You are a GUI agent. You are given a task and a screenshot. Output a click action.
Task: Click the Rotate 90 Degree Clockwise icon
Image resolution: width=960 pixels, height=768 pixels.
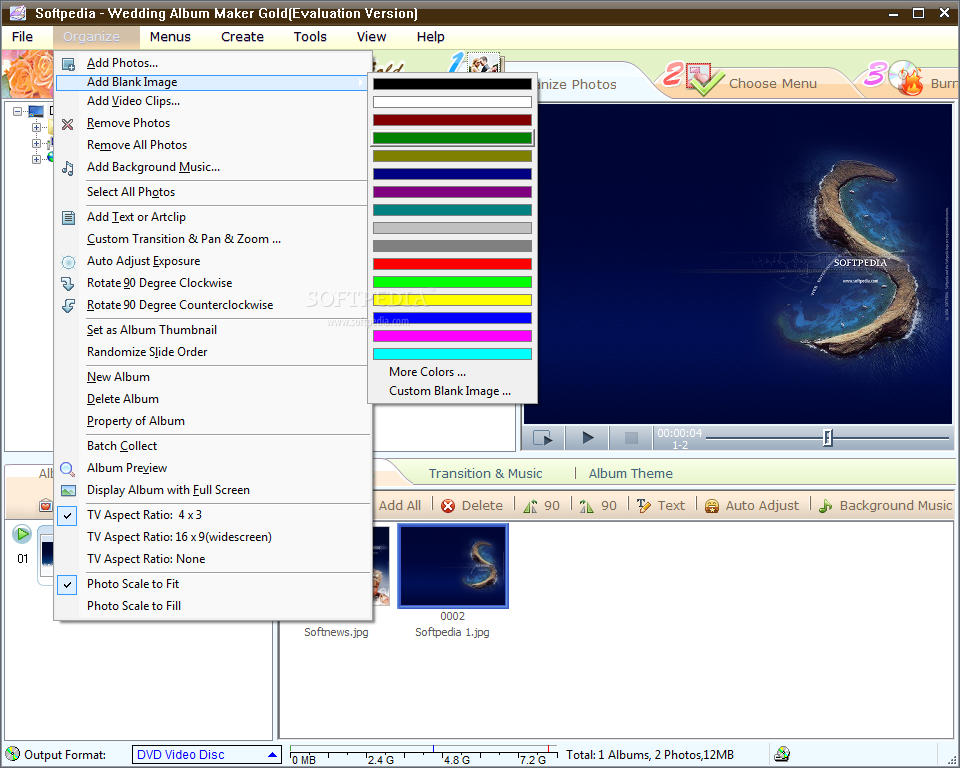point(68,284)
